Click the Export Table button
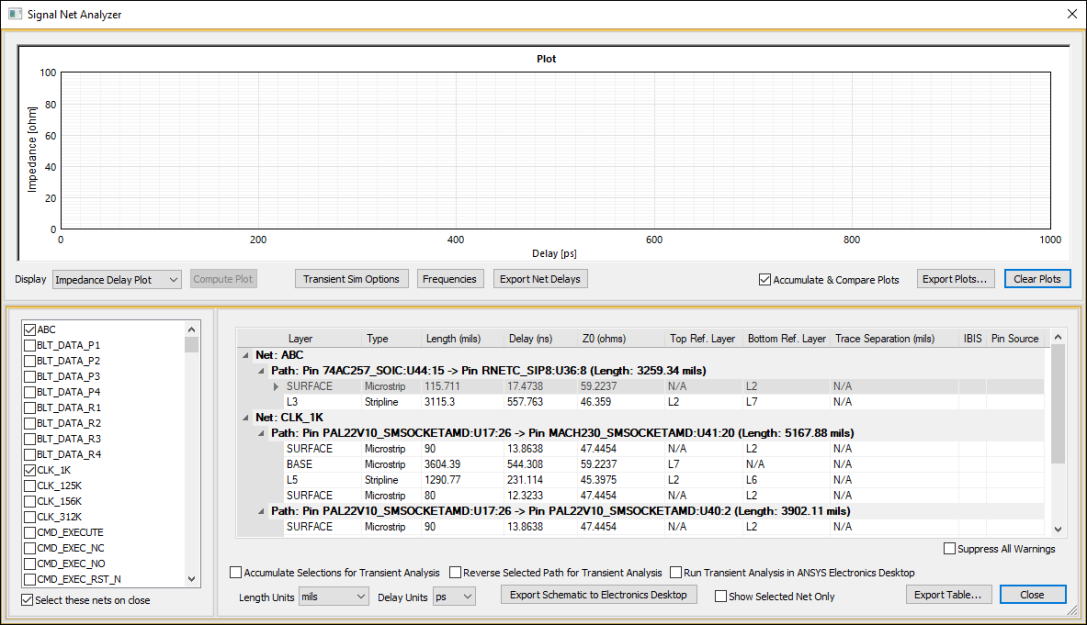This screenshot has width=1087, height=625. point(948,594)
